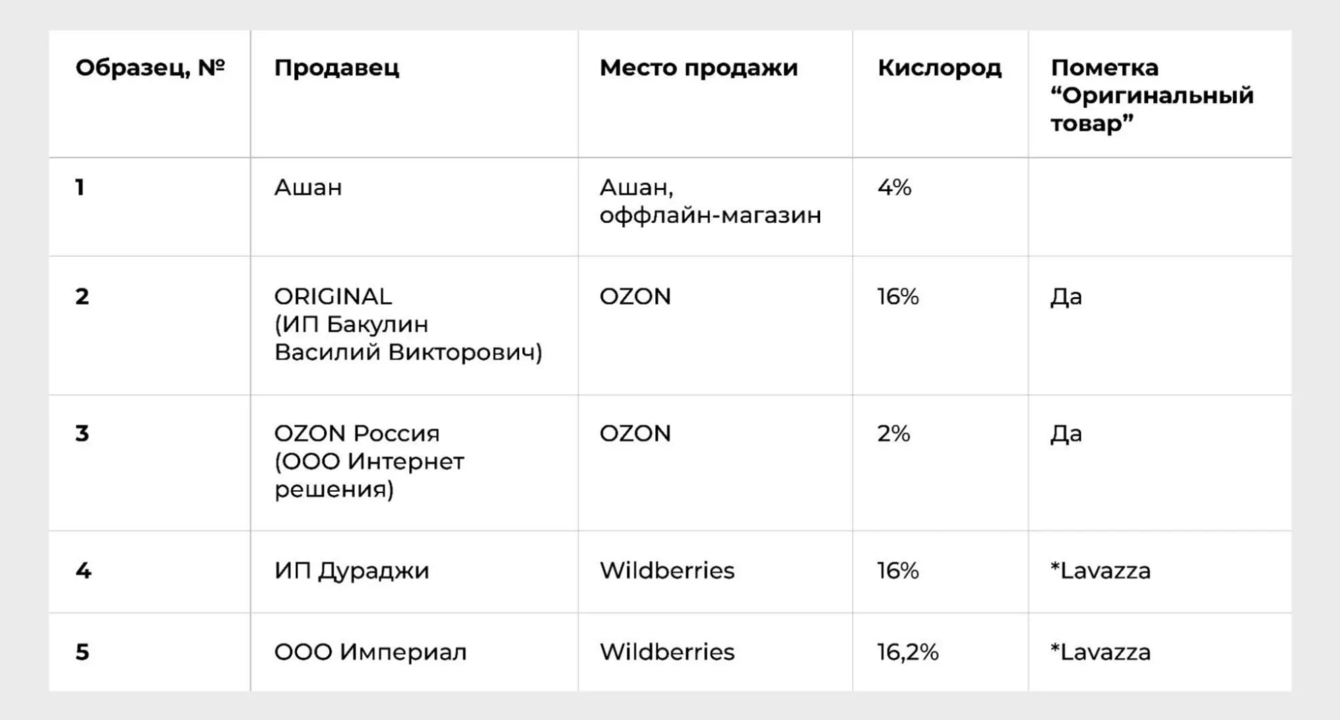Viewport: 1340px width, 720px height.
Task: Select the "OZON Россия (ООО Интернет решения)" cell
Action: click(369, 462)
